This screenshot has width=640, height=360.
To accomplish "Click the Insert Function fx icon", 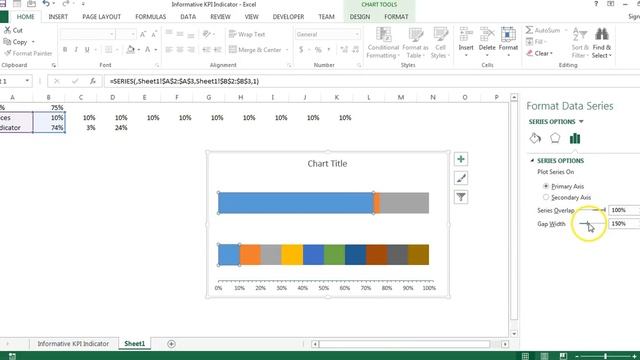I will tap(93, 81).
